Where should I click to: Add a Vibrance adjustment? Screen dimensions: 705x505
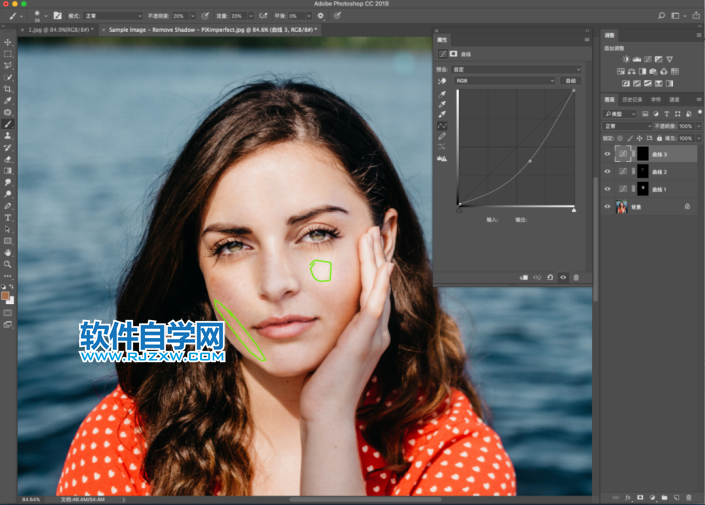(669, 59)
